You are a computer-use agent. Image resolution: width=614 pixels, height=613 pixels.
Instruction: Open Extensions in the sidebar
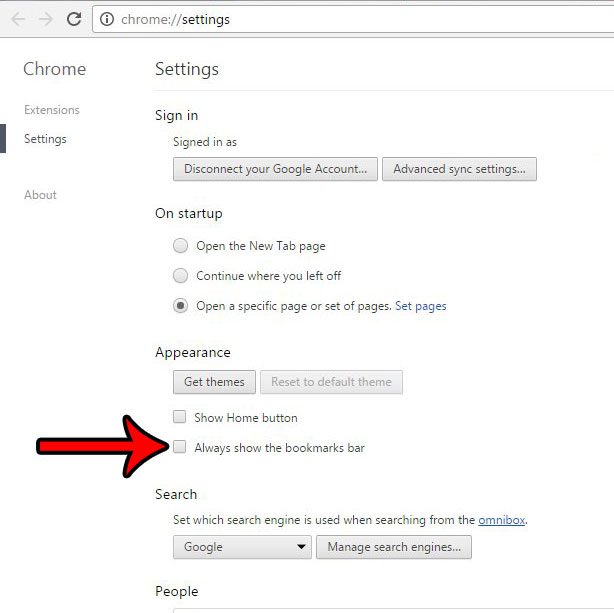tap(52, 110)
